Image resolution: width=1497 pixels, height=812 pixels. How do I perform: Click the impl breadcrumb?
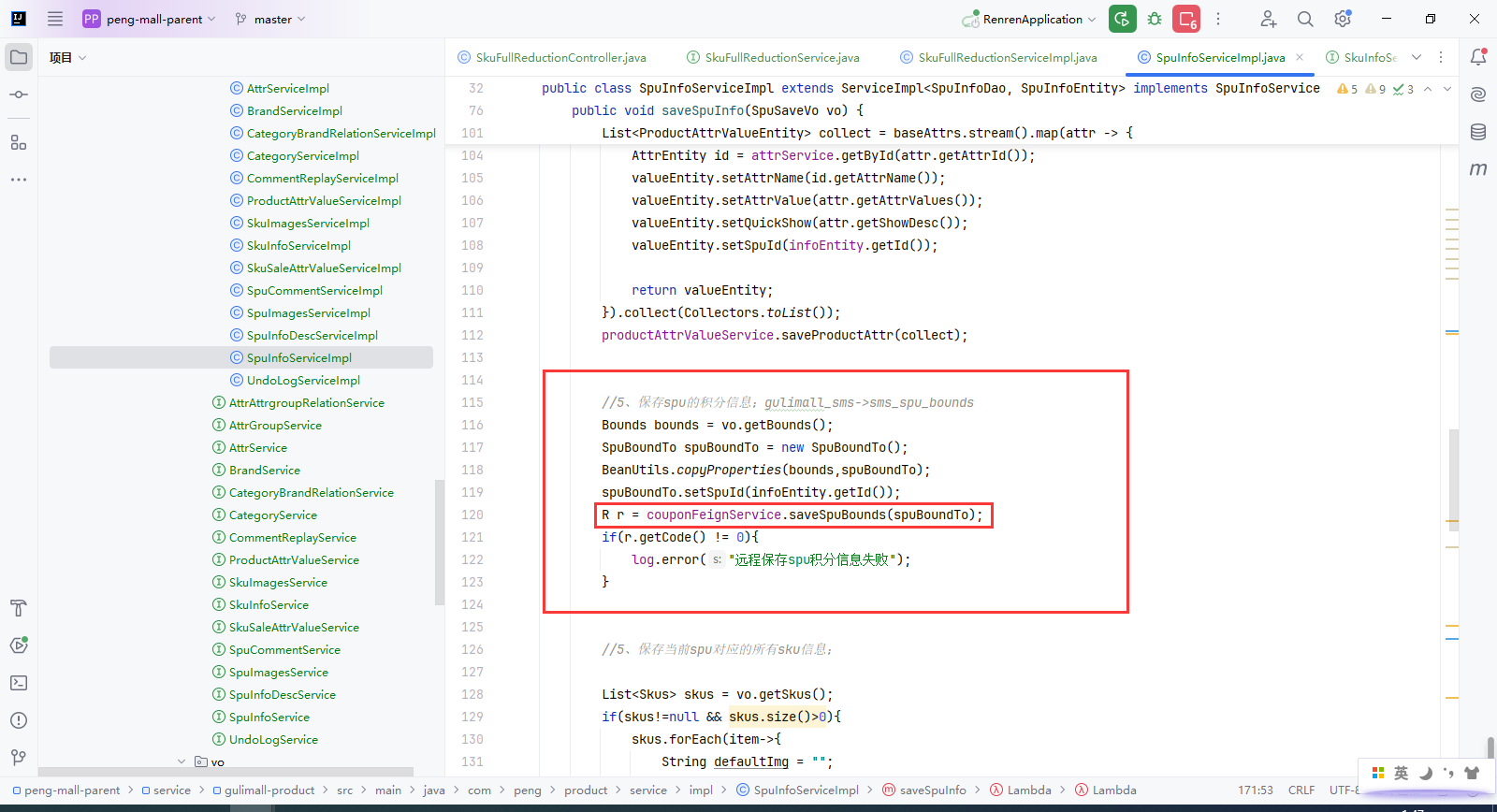701,790
